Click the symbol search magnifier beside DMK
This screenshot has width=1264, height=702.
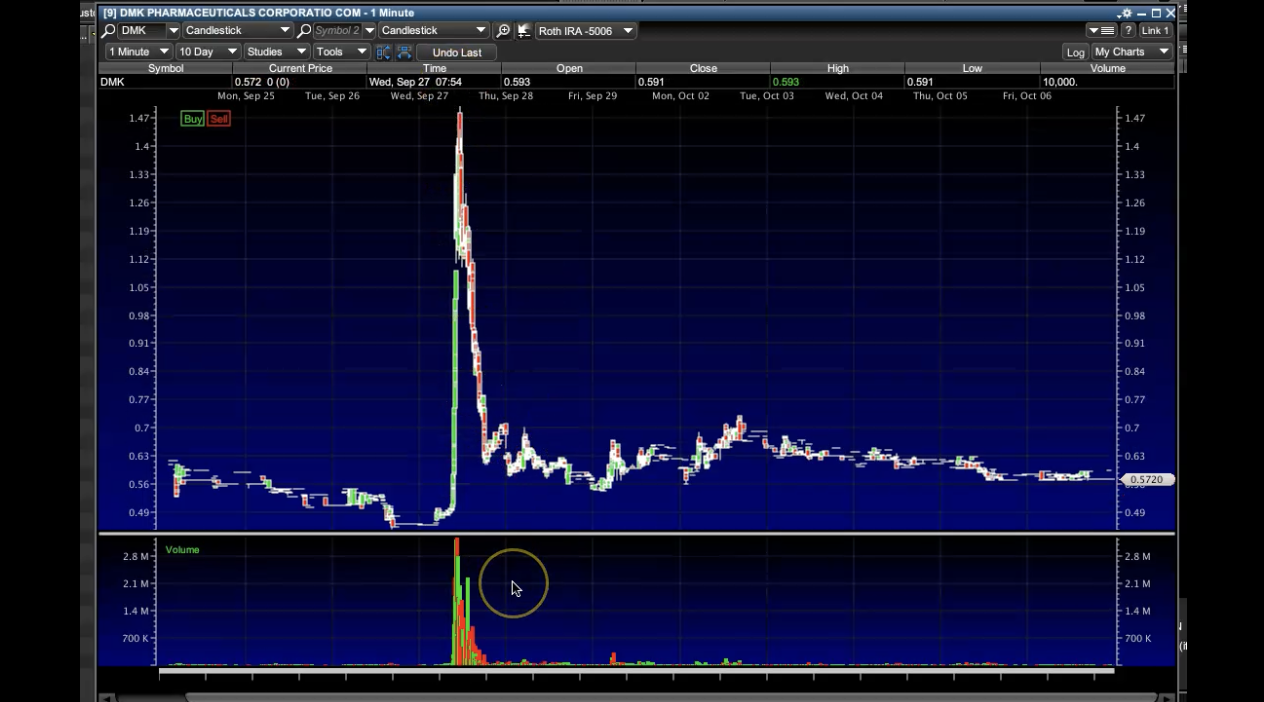pos(109,31)
